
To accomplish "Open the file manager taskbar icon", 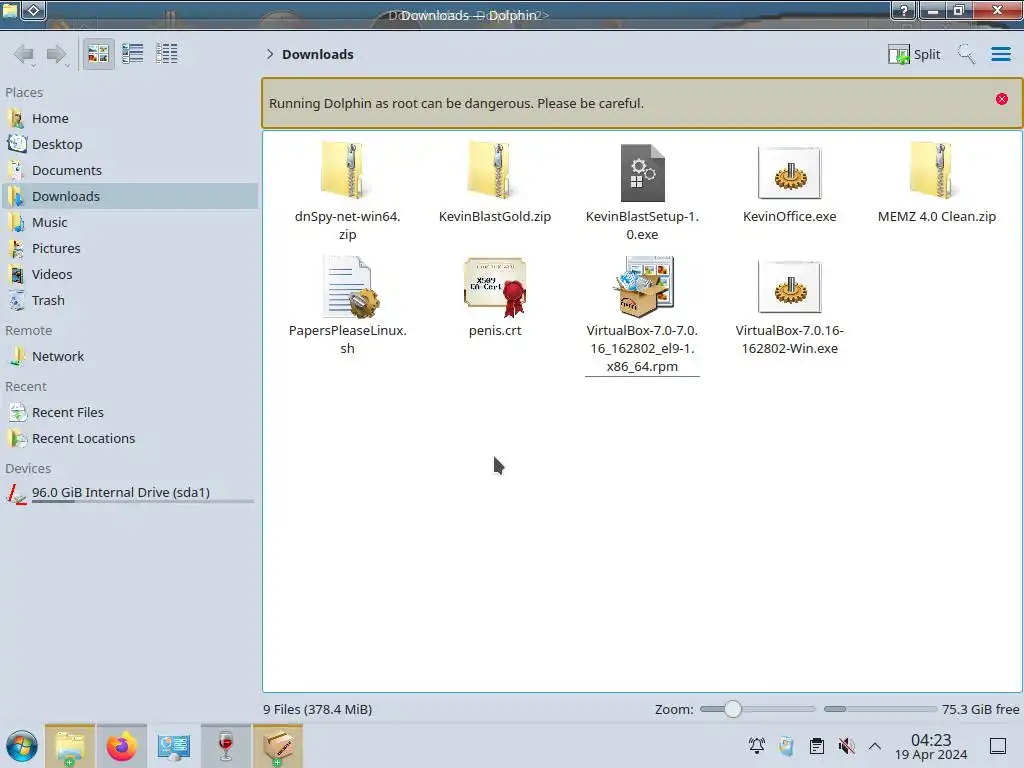I will (x=70, y=746).
